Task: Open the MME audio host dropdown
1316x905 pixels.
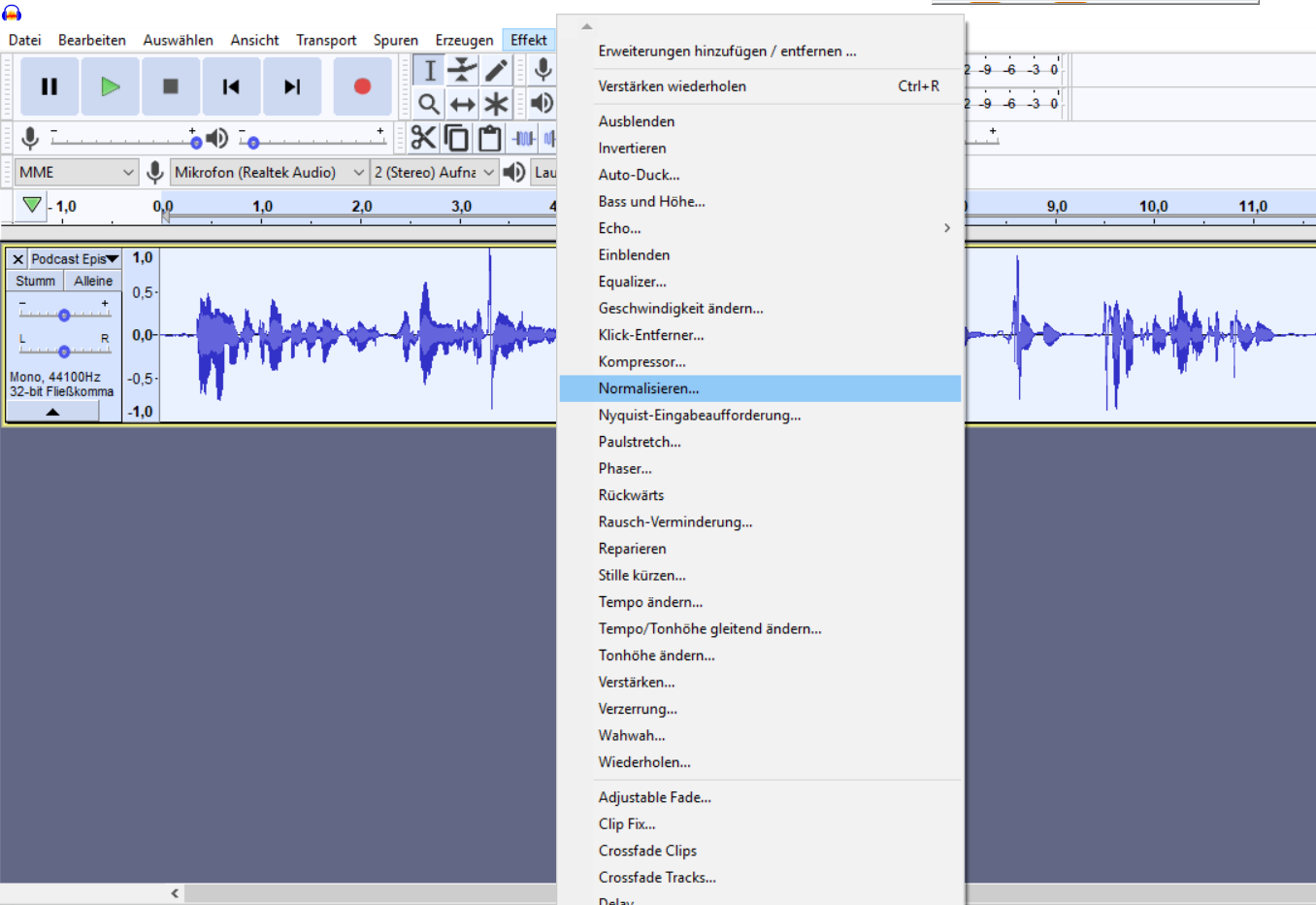Action: pyautogui.click(x=76, y=173)
